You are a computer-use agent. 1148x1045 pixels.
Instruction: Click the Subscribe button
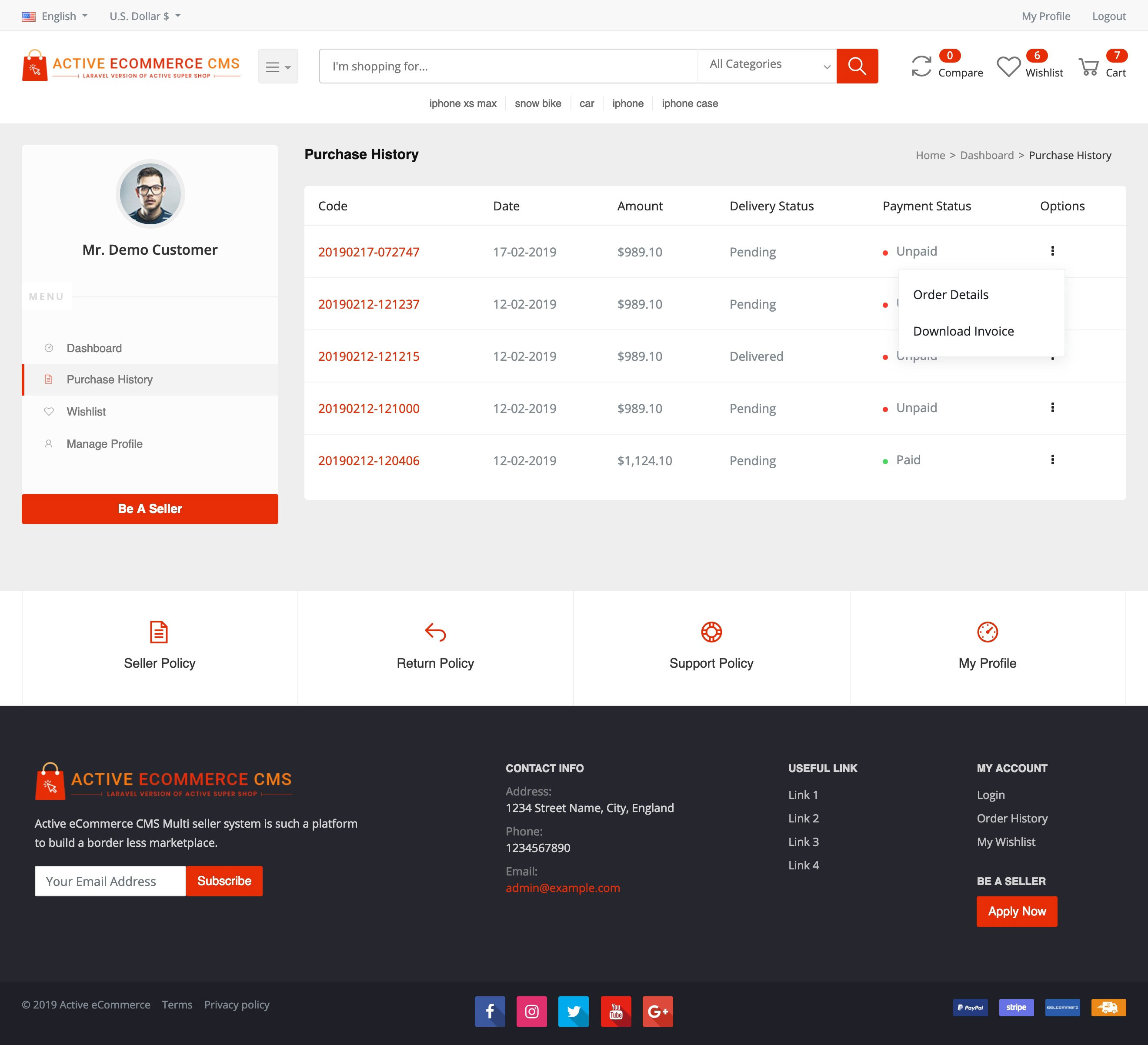[224, 881]
